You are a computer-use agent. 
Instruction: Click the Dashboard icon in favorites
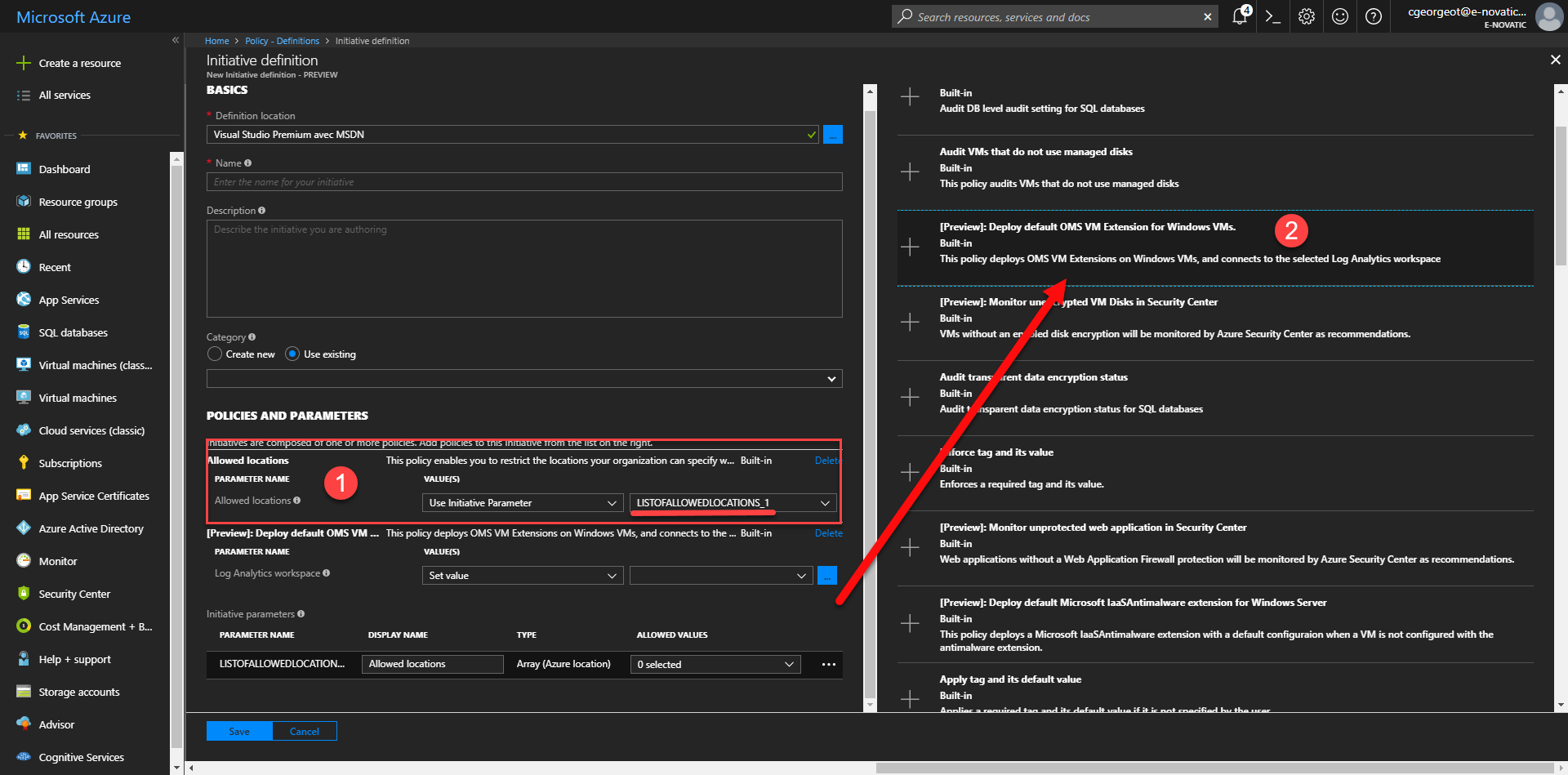[x=24, y=168]
